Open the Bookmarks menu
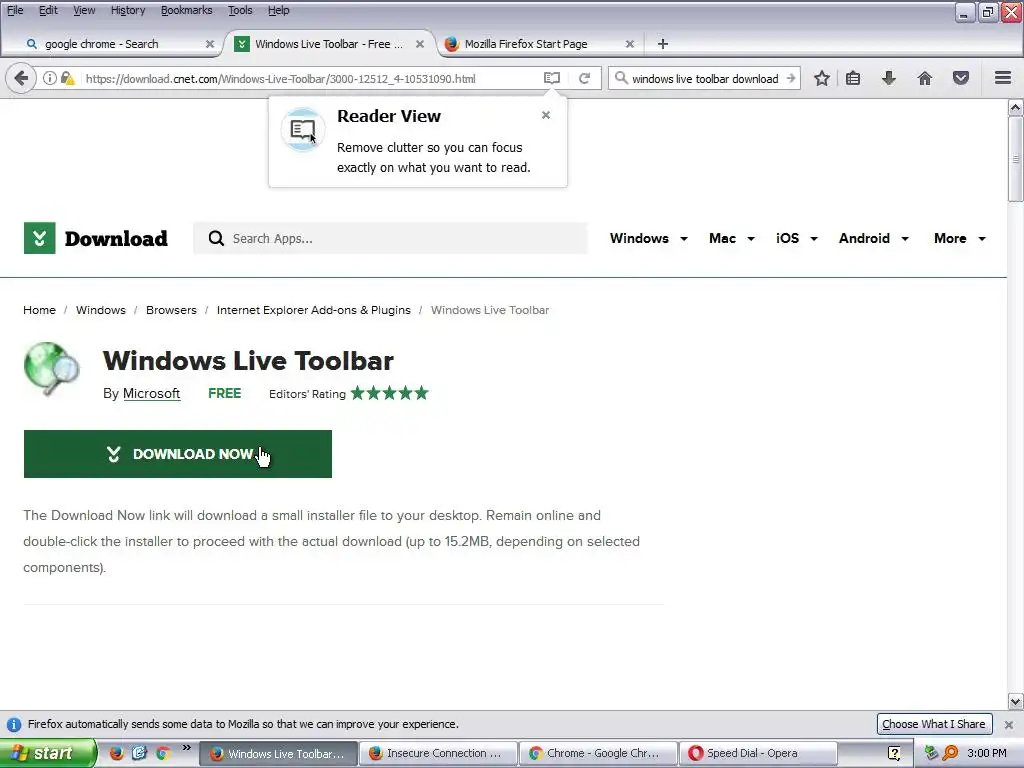Viewport: 1024px width, 768px height. pos(186,10)
